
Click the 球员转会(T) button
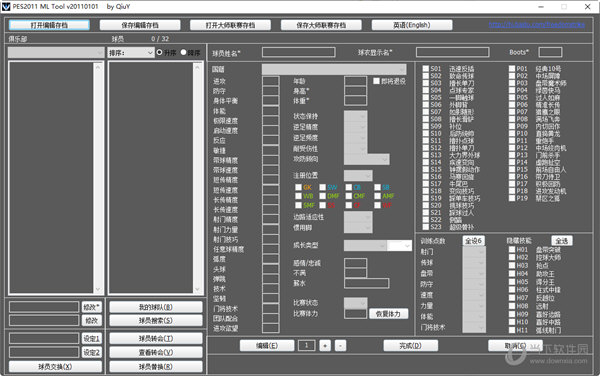156,339
